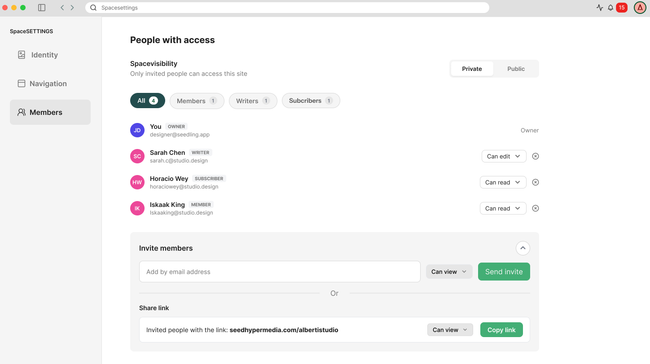Go forward with the right arrow icon
The image size is (650, 364).
click(72, 7)
